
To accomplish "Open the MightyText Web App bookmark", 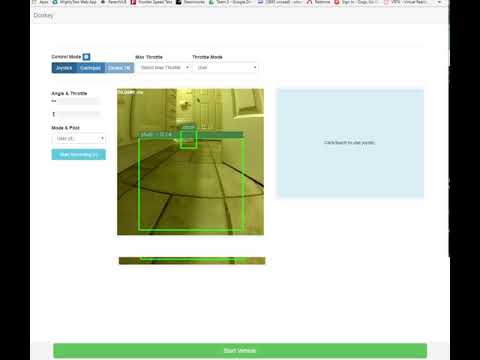I will pos(75,2).
